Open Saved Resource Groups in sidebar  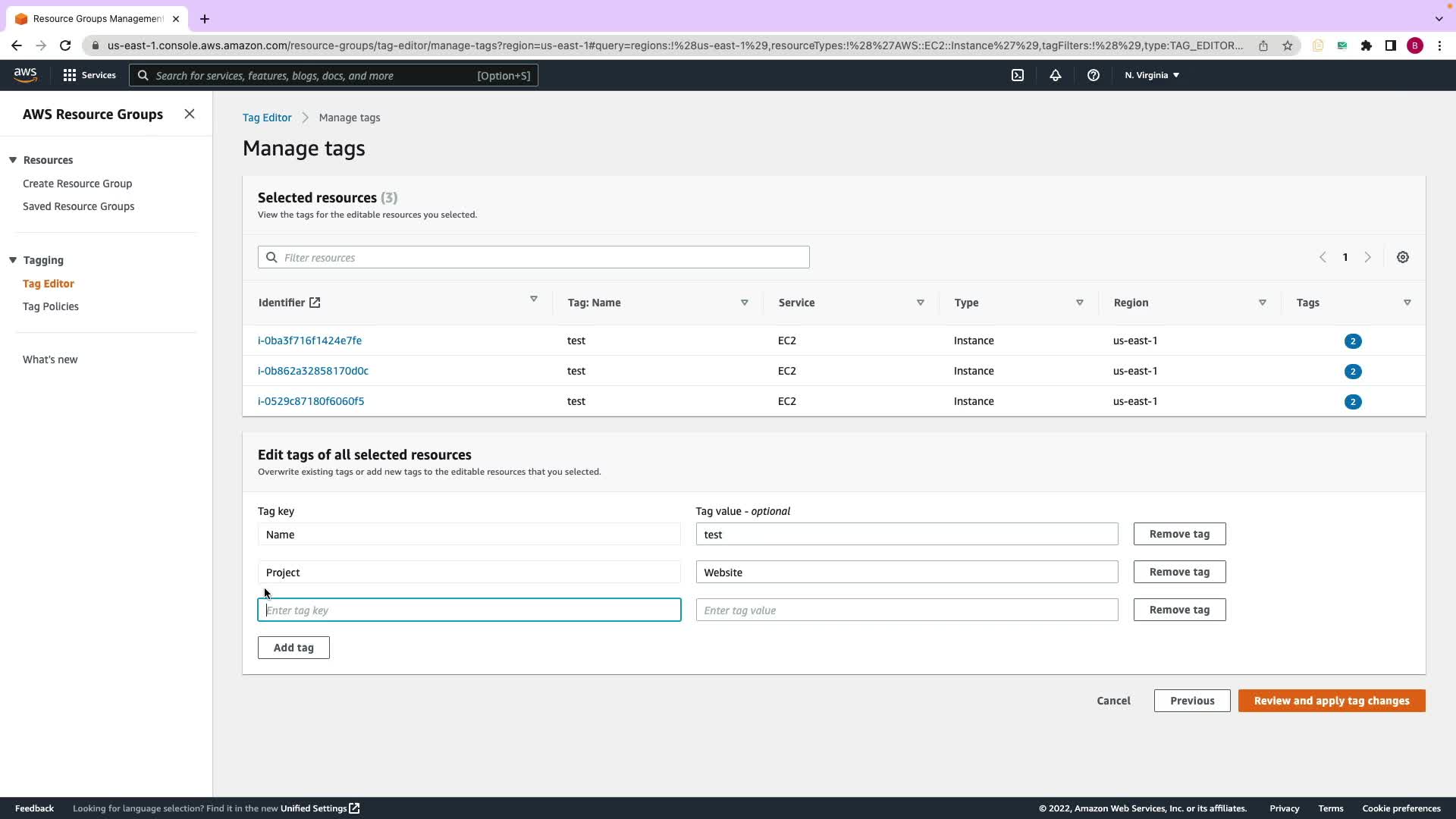coord(78,206)
